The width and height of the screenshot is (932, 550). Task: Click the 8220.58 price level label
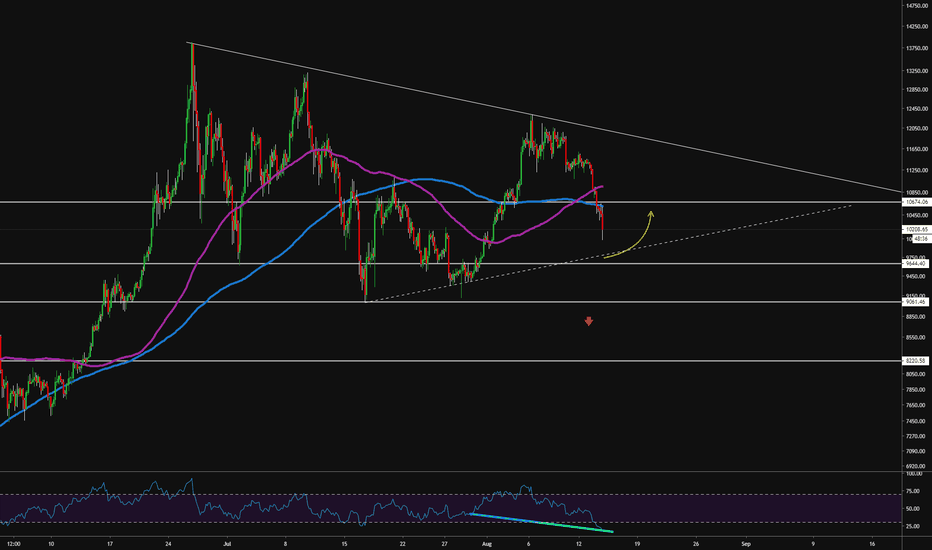click(x=915, y=361)
